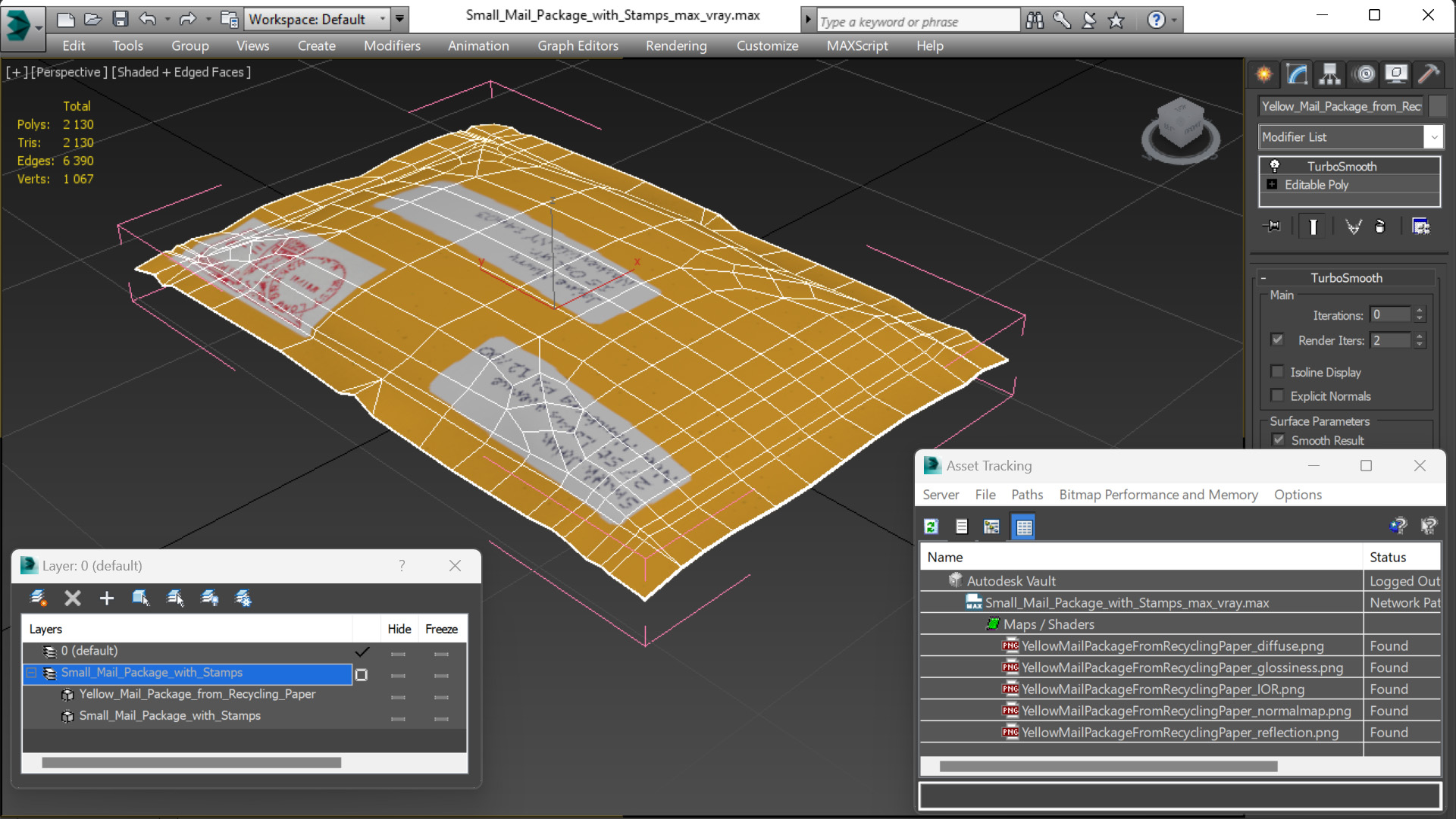Click the Asset Tracking refresh icon
The width and height of the screenshot is (1456, 819).
pos(932,527)
